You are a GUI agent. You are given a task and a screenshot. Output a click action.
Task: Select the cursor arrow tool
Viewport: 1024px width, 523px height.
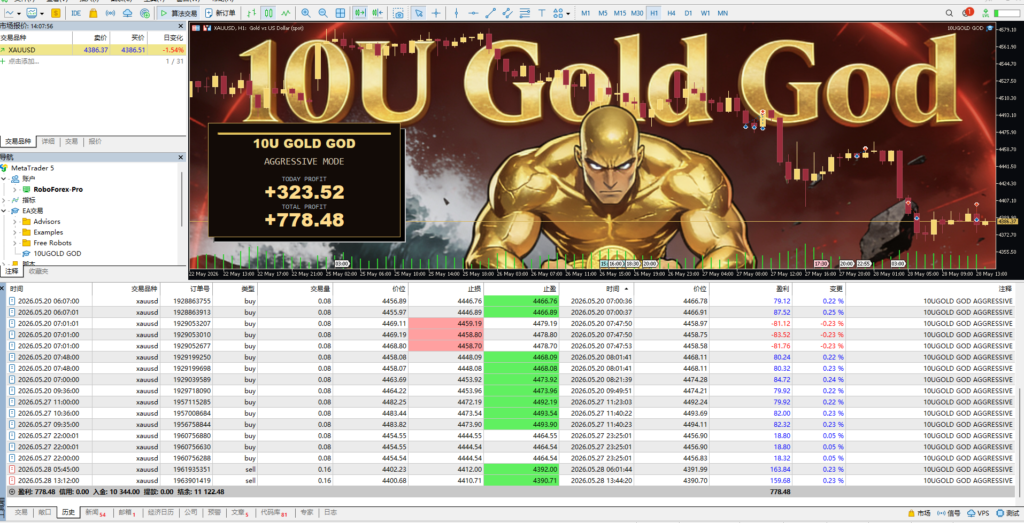coord(419,13)
